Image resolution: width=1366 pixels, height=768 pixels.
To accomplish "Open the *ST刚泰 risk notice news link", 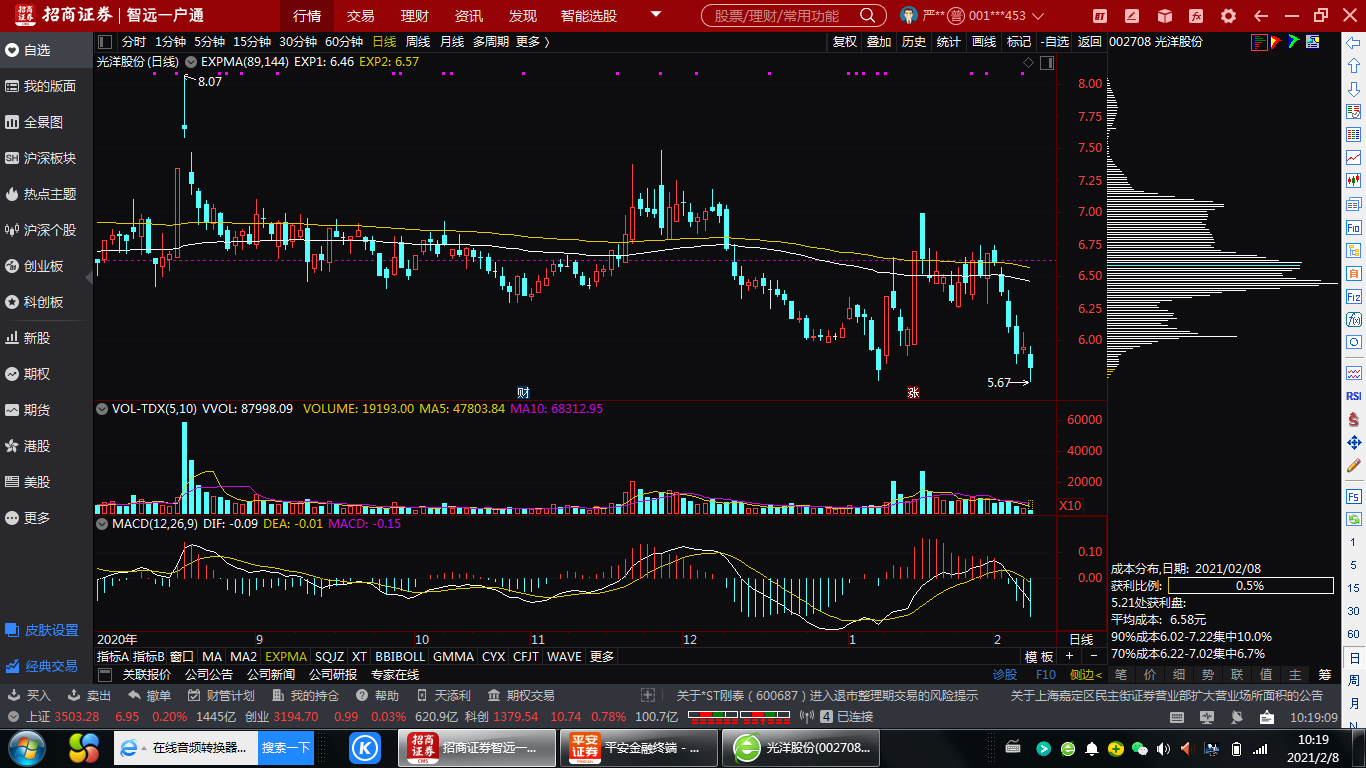I will (827, 695).
